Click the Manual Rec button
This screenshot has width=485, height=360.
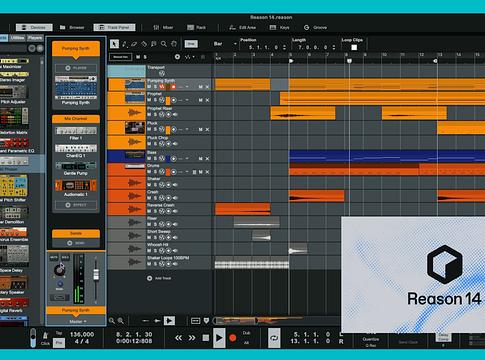tap(121, 57)
